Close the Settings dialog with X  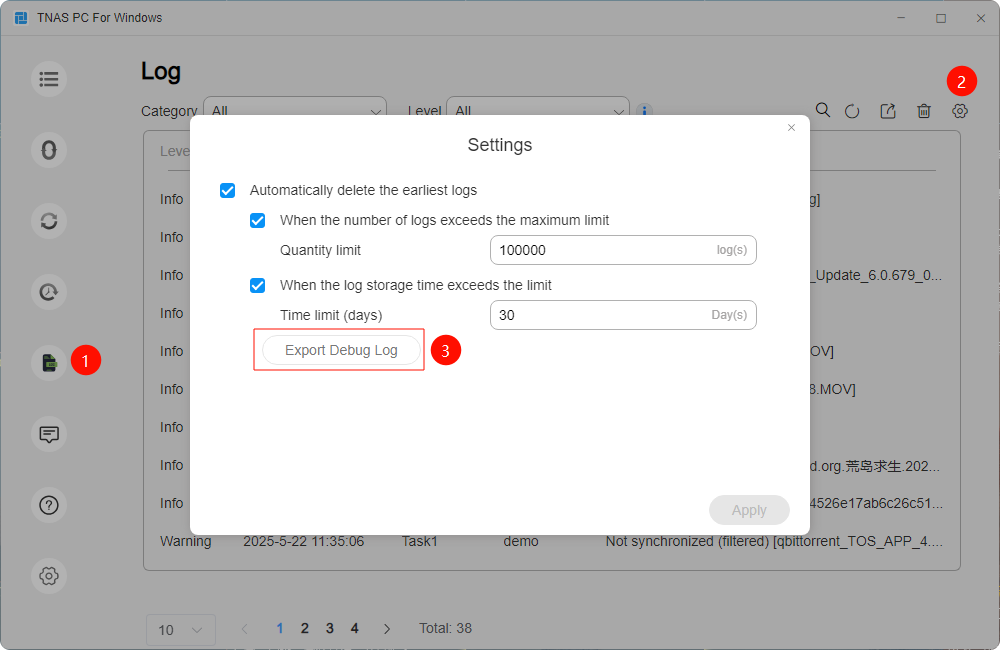[791, 128]
